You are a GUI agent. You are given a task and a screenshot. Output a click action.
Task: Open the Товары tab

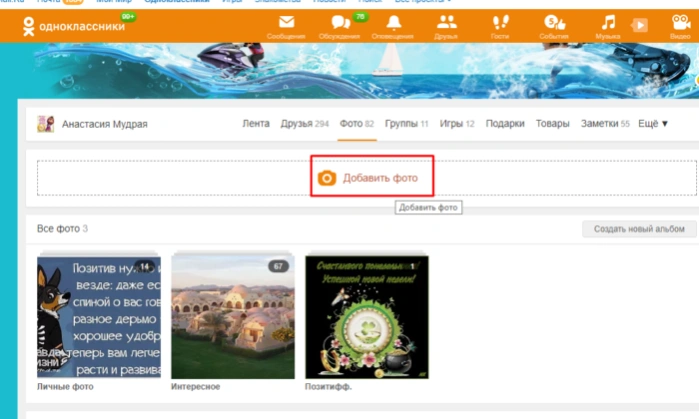click(x=552, y=123)
